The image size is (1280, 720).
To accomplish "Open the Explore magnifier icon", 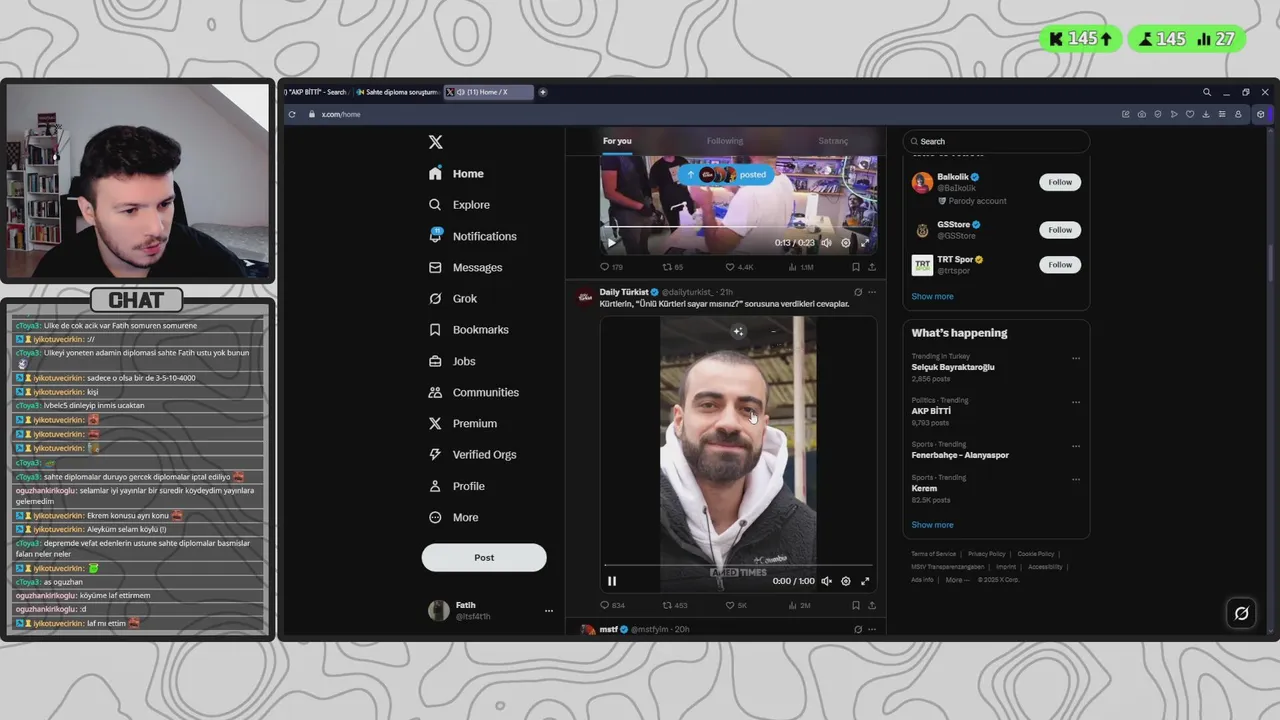I will pos(435,204).
